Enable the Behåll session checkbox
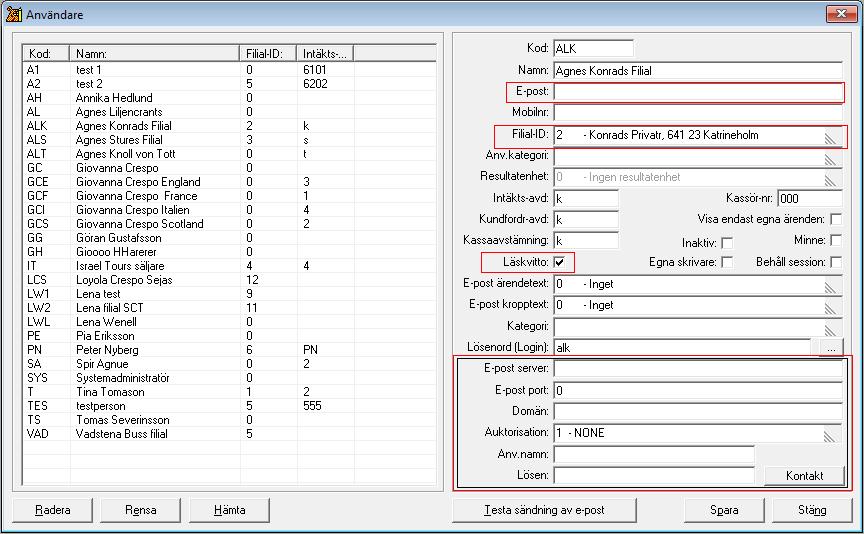The width and height of the screenshot is (864, 534). pyautogui.click(x=836, y=262)
